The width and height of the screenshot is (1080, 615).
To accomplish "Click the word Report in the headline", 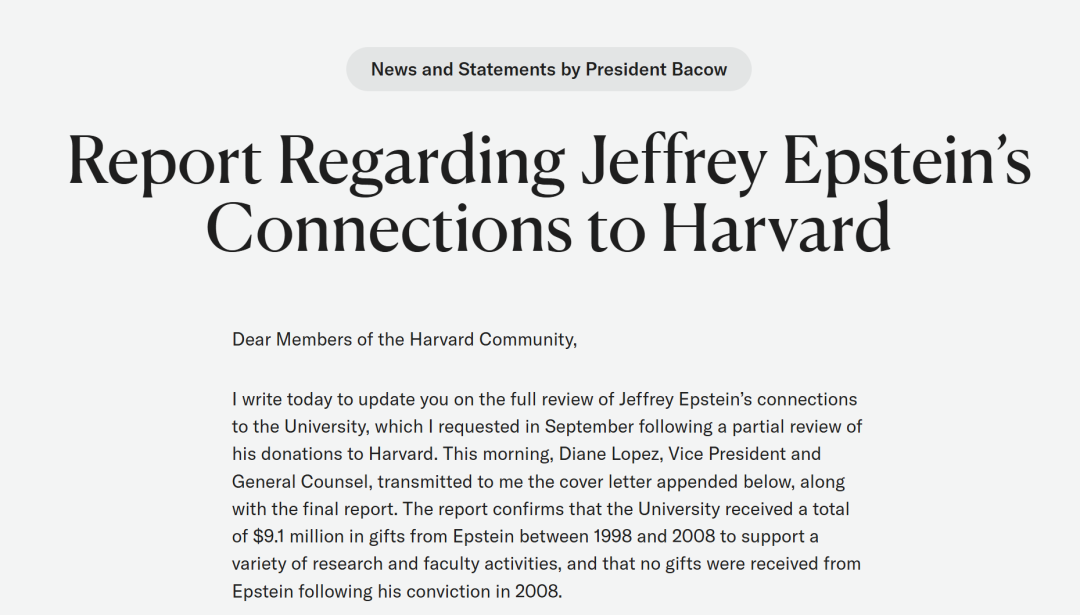I will pyautogui.click(x=164, y=161).
